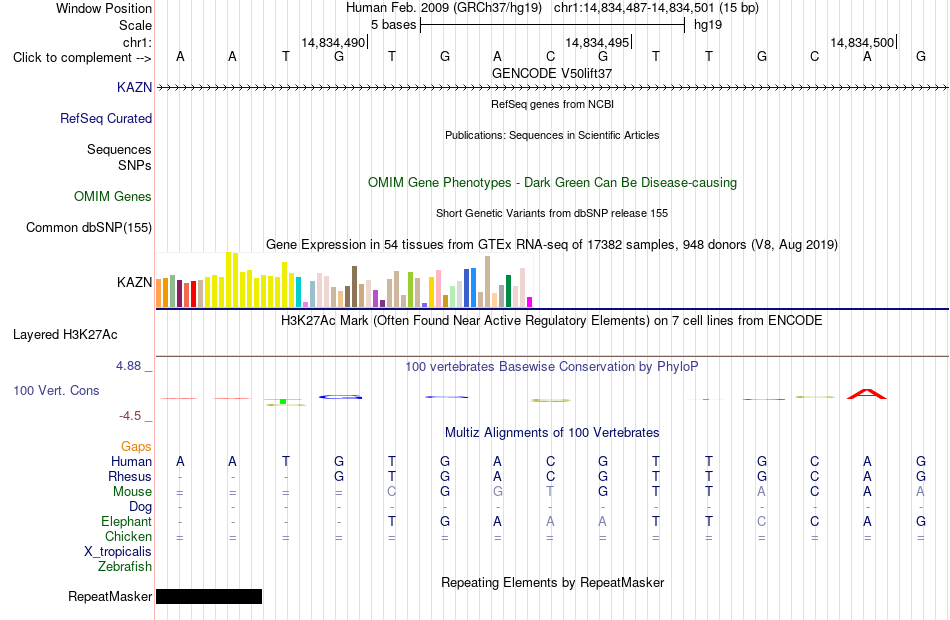This screenshot has width=950, height=620.
Task: Open the OMIM Genes track label
Action: [x=113, y=196]
